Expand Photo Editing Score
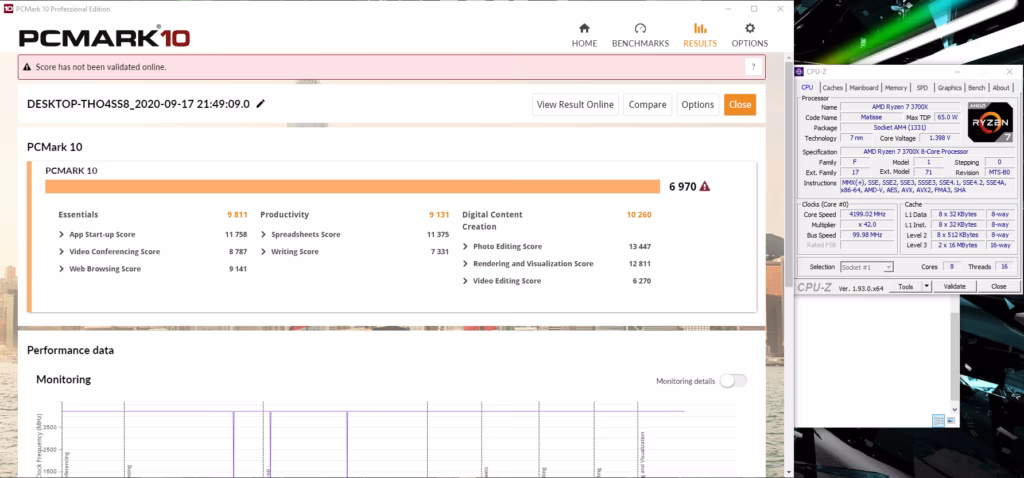 click(x=465, y=246)
